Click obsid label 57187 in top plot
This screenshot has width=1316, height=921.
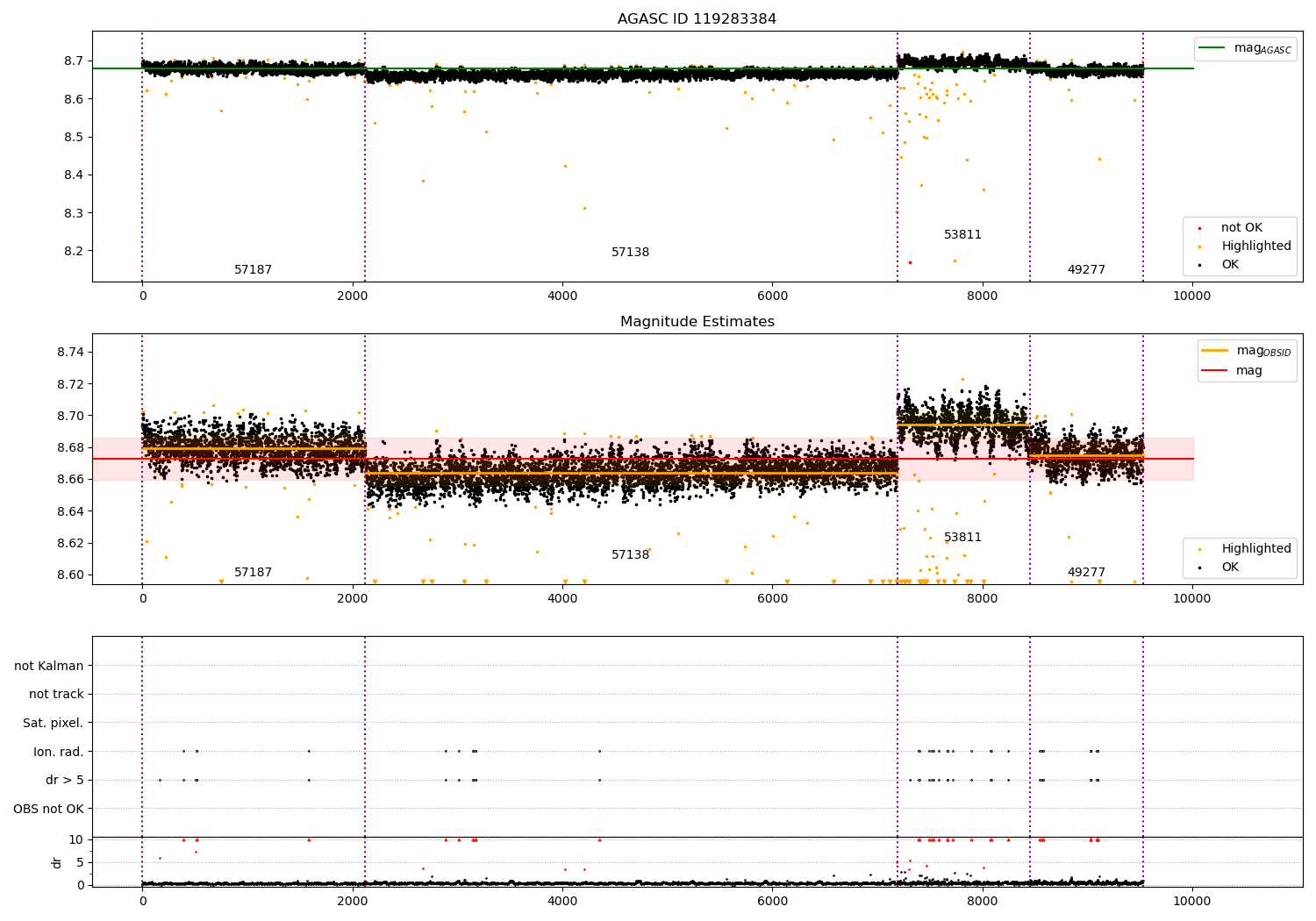pyautogui.click(x=253, y=270)
